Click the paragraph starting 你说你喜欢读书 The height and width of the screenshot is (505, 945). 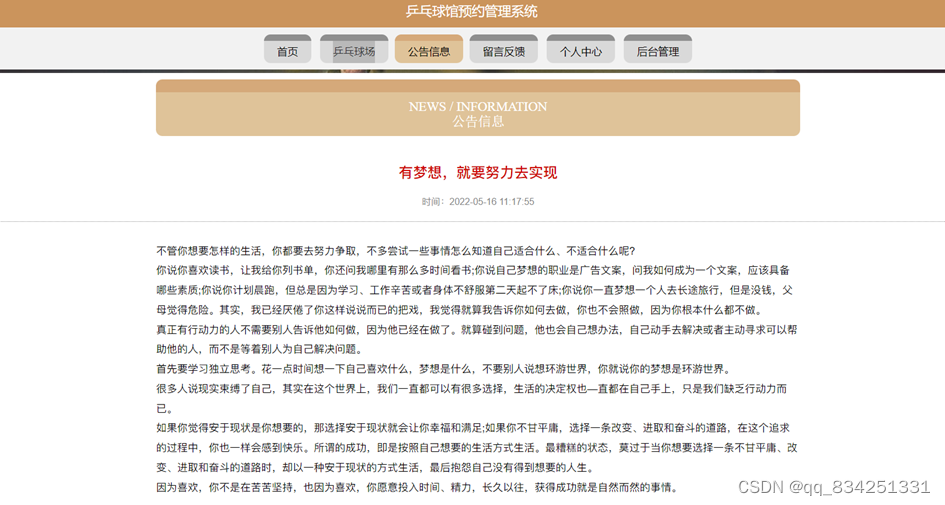474,290
